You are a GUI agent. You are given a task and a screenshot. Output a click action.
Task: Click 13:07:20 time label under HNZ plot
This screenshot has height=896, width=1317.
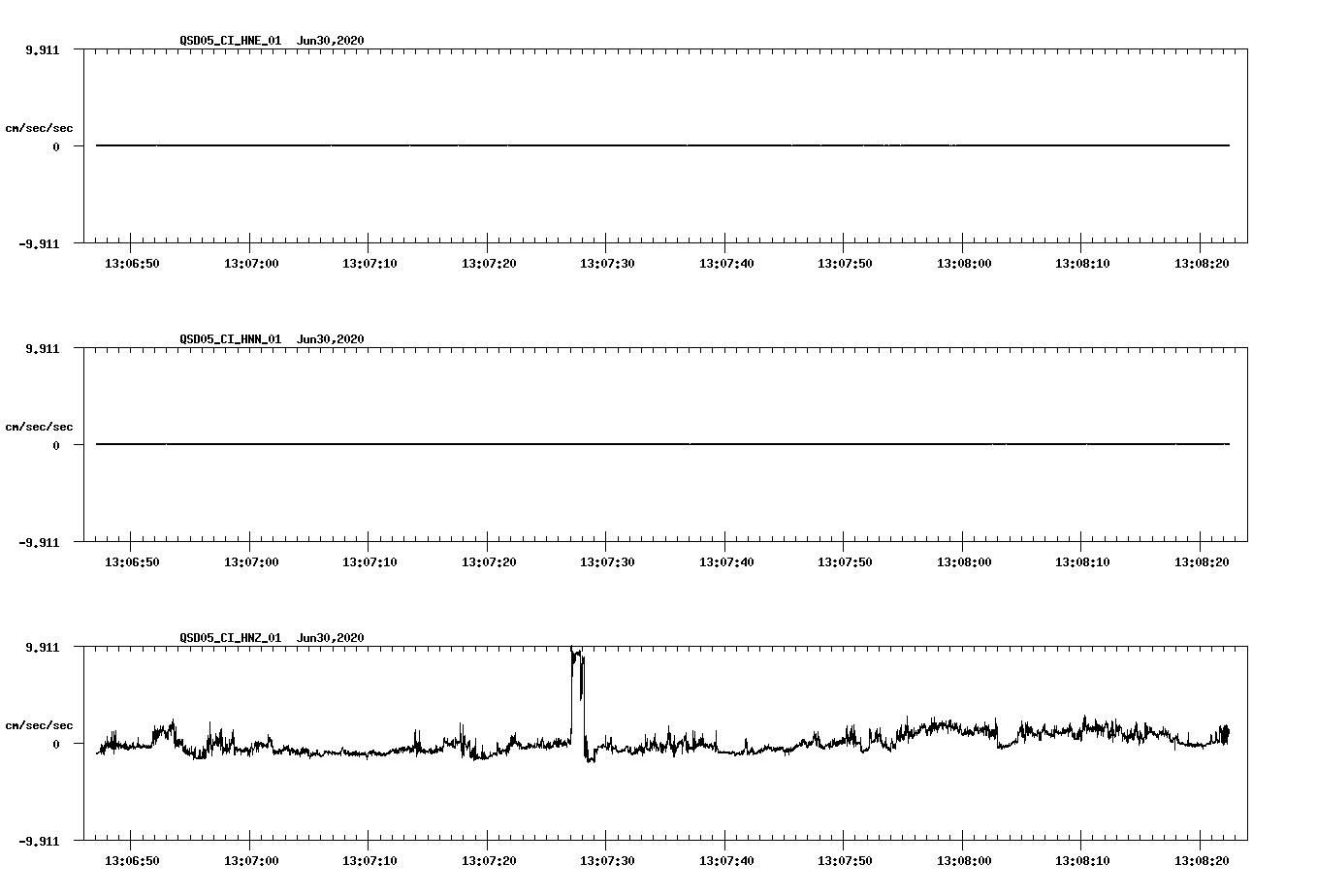[489, 861]
